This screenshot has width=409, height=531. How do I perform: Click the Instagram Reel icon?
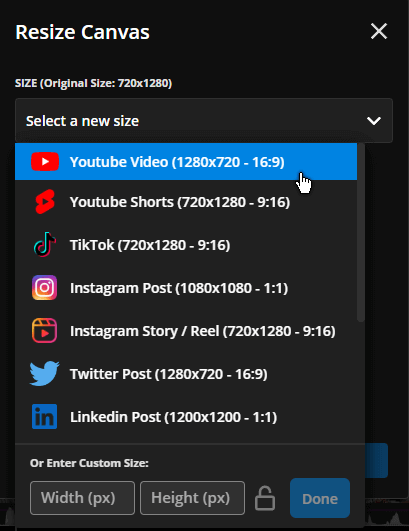pyautogui.click(x=44, y=331)
